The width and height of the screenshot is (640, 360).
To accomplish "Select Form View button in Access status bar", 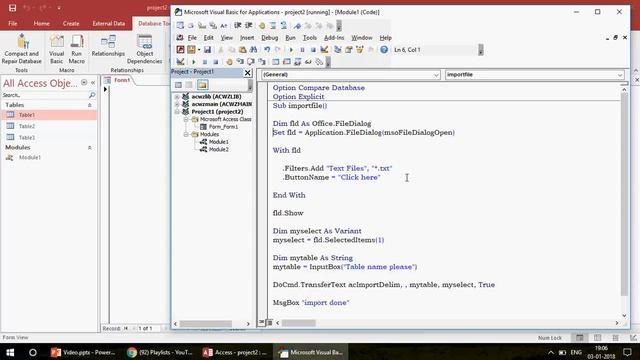I will click(580, 338).
